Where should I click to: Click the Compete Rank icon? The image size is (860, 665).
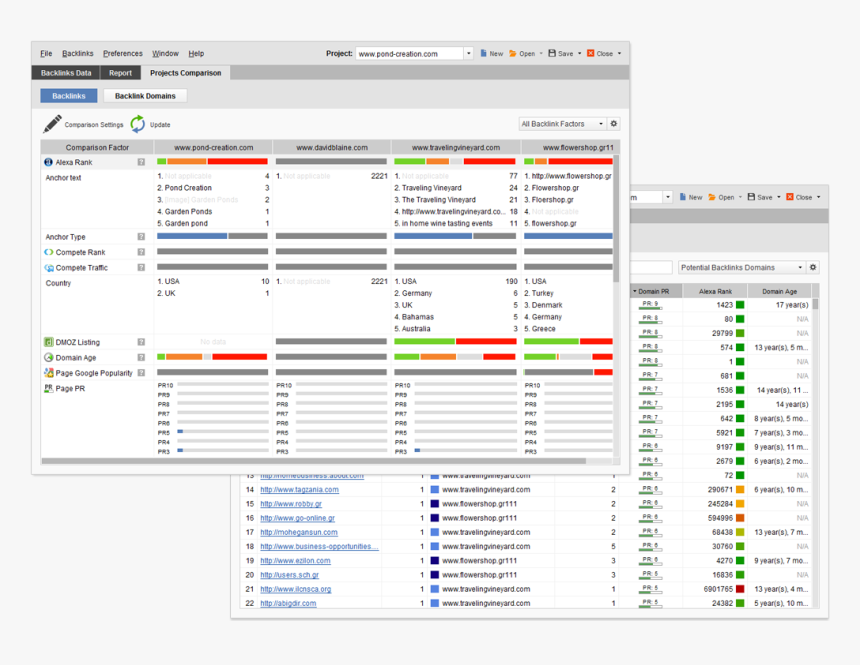[x=48, y=252]
